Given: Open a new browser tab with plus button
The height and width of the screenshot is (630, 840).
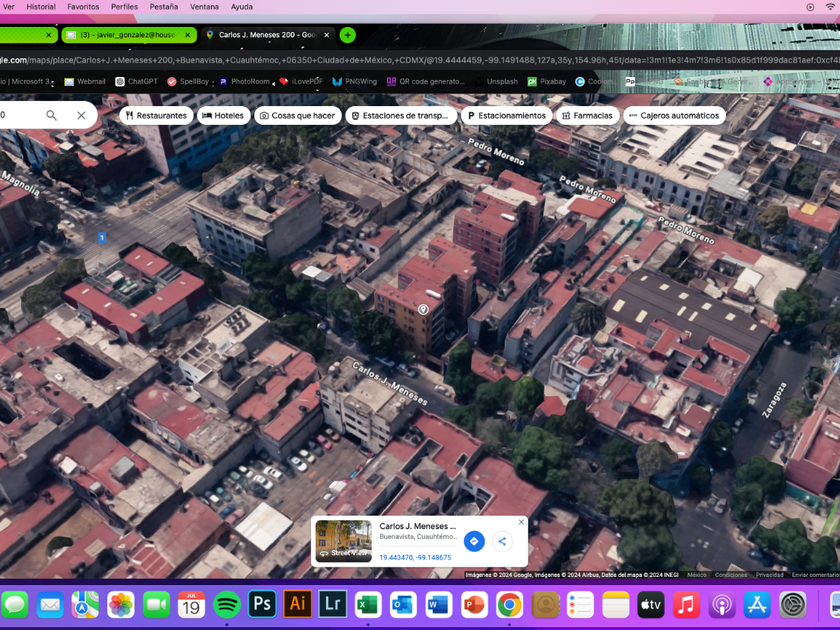Looking at the screenshot, I should point(347,35).
